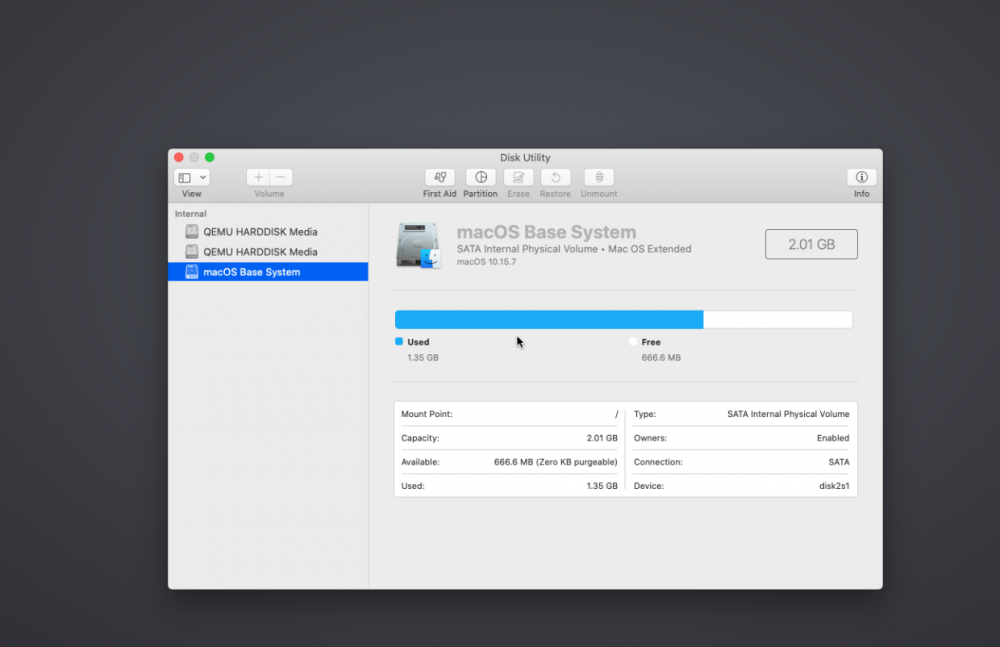This screenshot has width=1000, height=647.
Task: Open the Partition tool
Action: click(480, 177)
